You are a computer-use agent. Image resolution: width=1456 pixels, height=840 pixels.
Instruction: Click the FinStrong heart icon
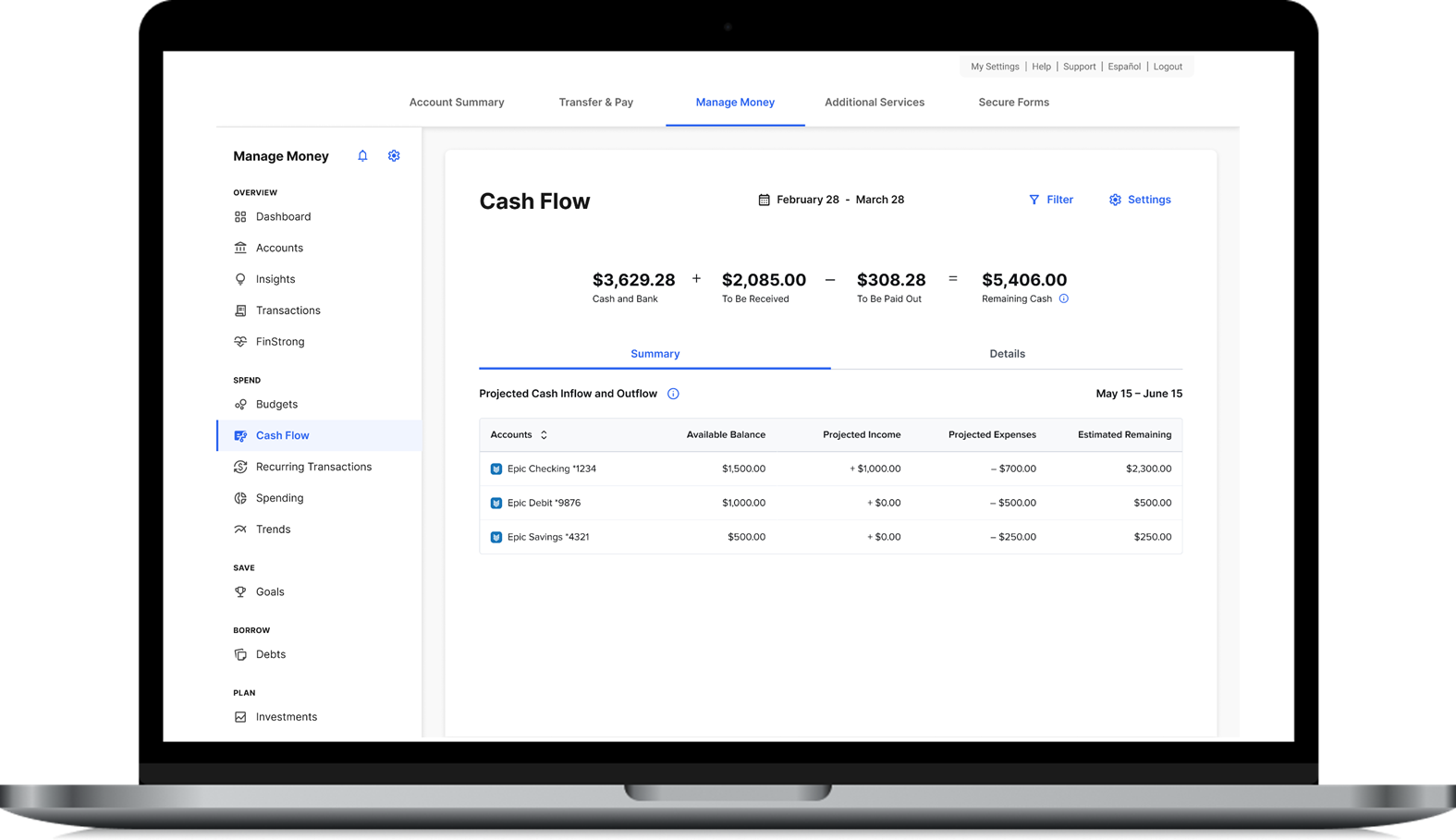(240, 342)
